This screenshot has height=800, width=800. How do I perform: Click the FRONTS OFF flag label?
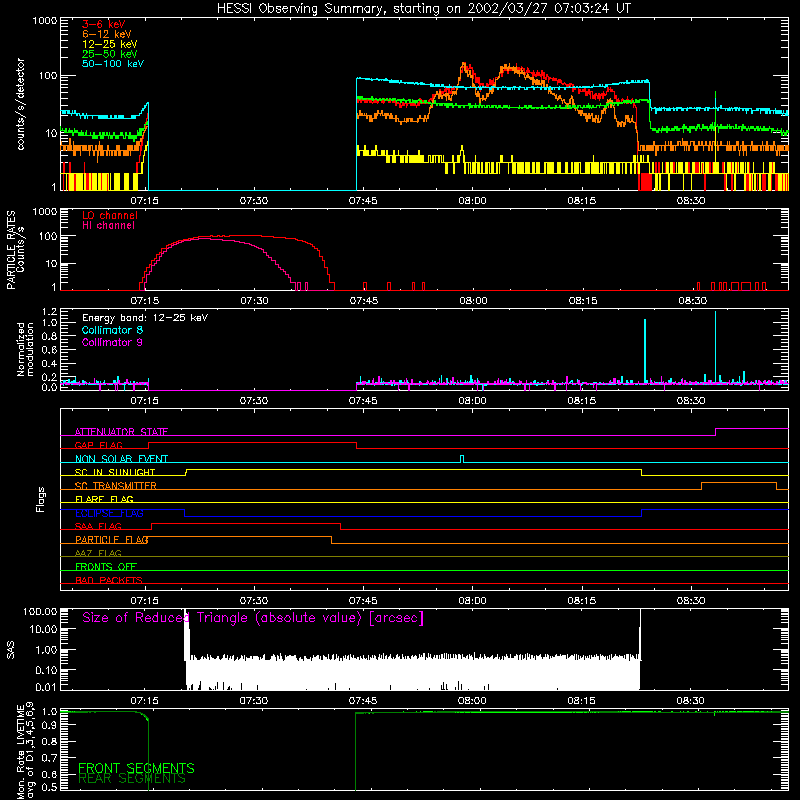click(x=106, y=567)
